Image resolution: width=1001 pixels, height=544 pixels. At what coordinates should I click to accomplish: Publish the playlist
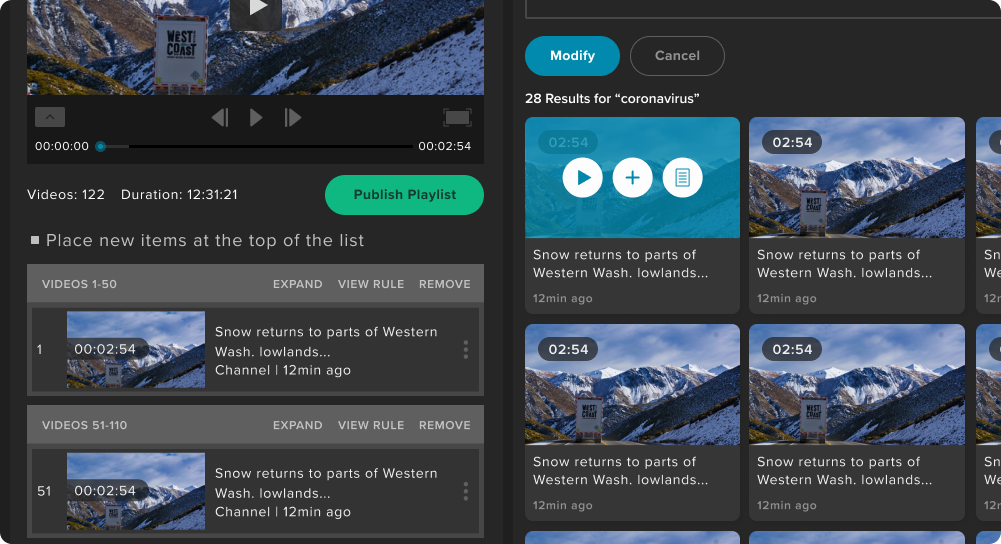(404, 195)
